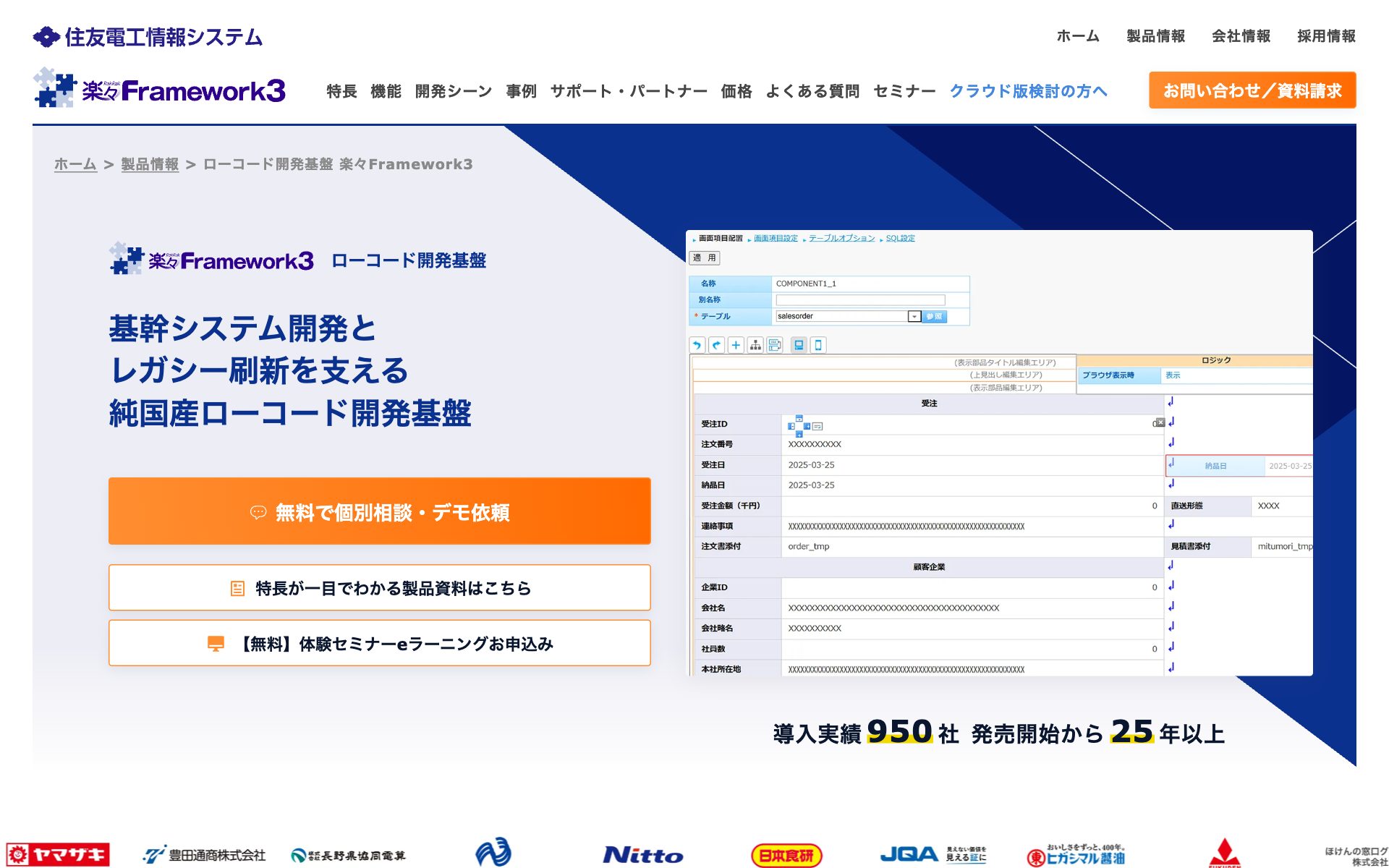Open the 開発シーン navigation item

[x=454, y=91]
